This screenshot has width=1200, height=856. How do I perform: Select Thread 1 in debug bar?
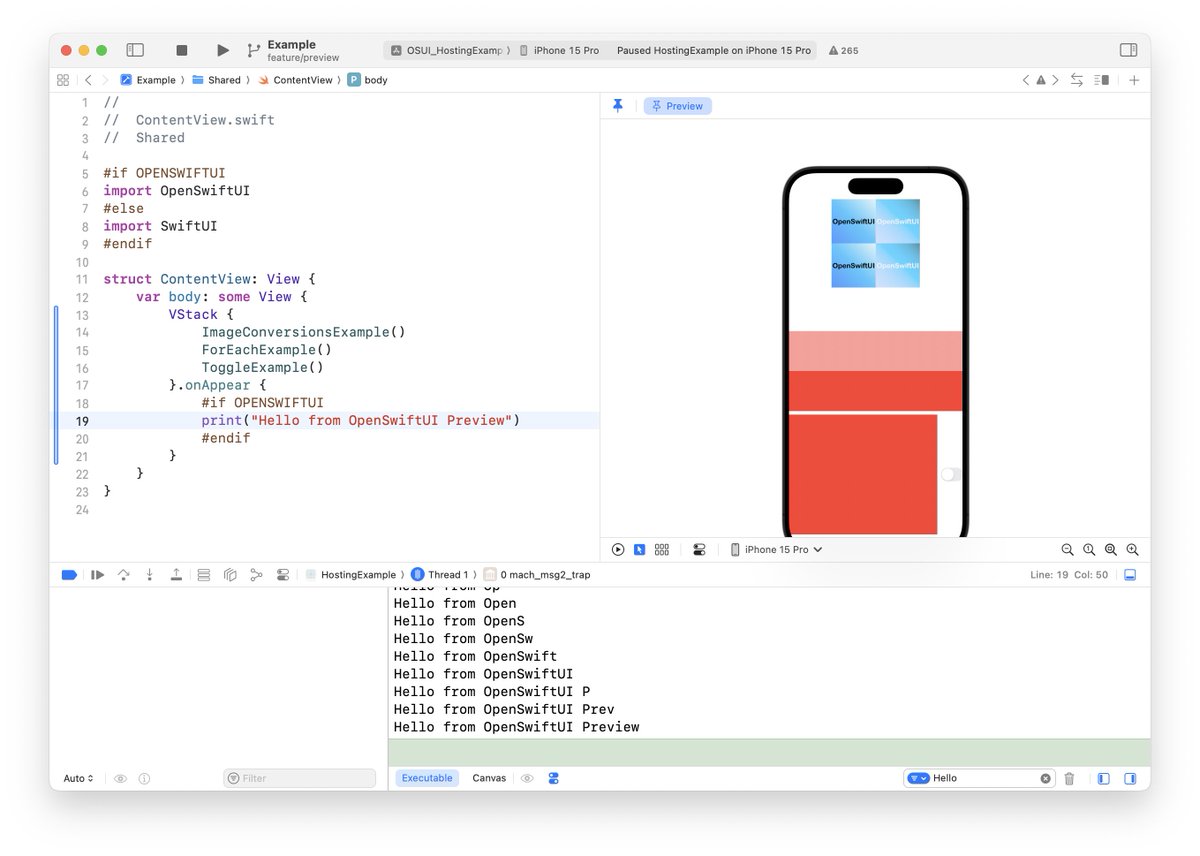click(440, 575)
